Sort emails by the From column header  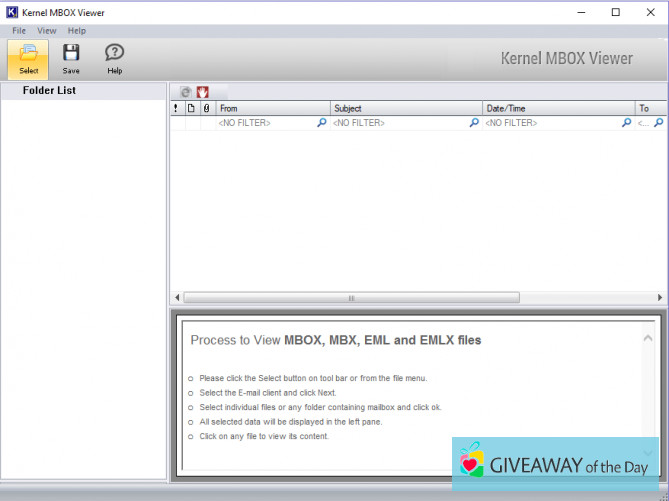pyautogui.click(x=272, y=108)
